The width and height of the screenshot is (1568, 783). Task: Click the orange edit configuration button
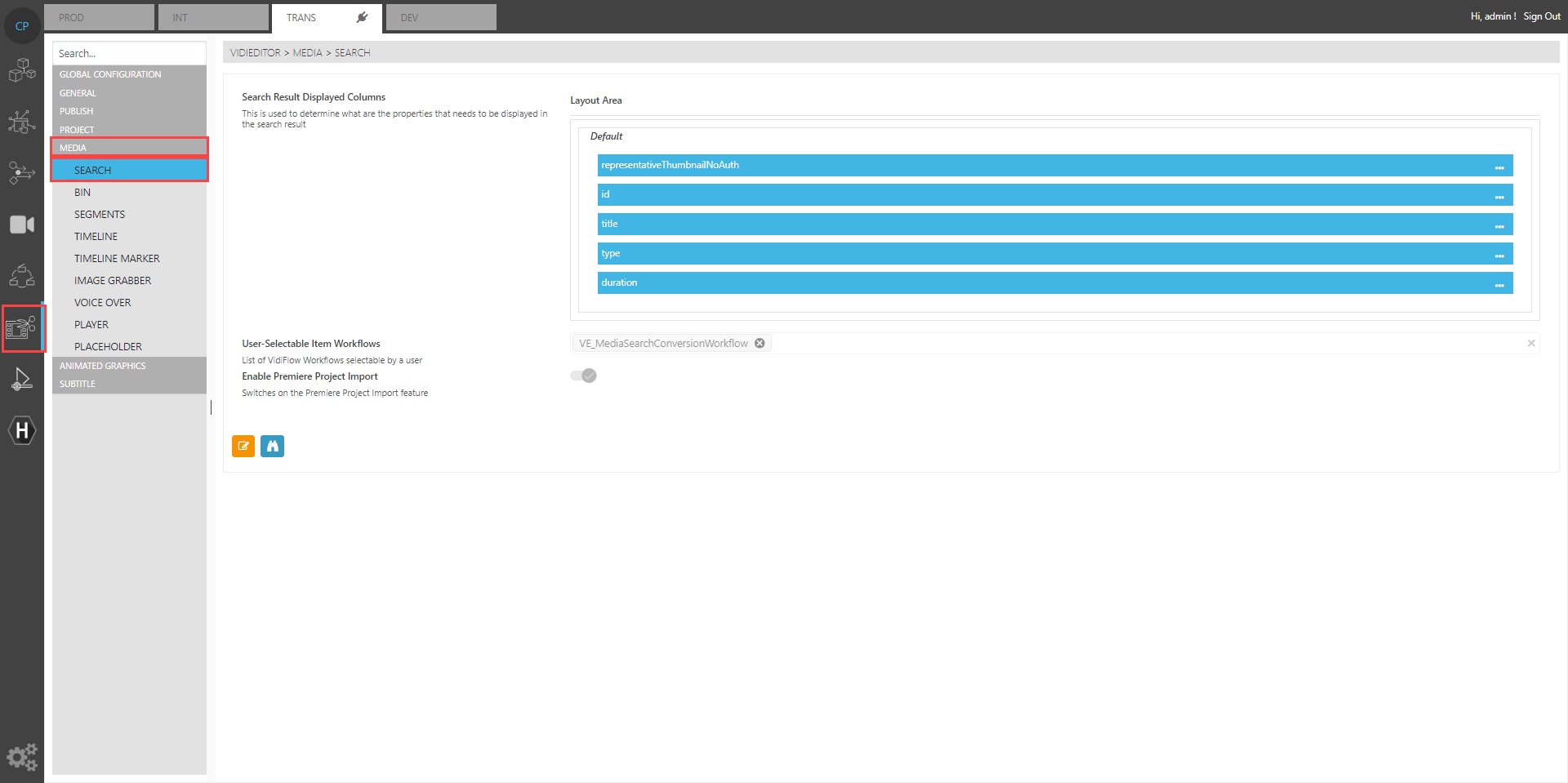pyautogui.click(x=243, y=446)
